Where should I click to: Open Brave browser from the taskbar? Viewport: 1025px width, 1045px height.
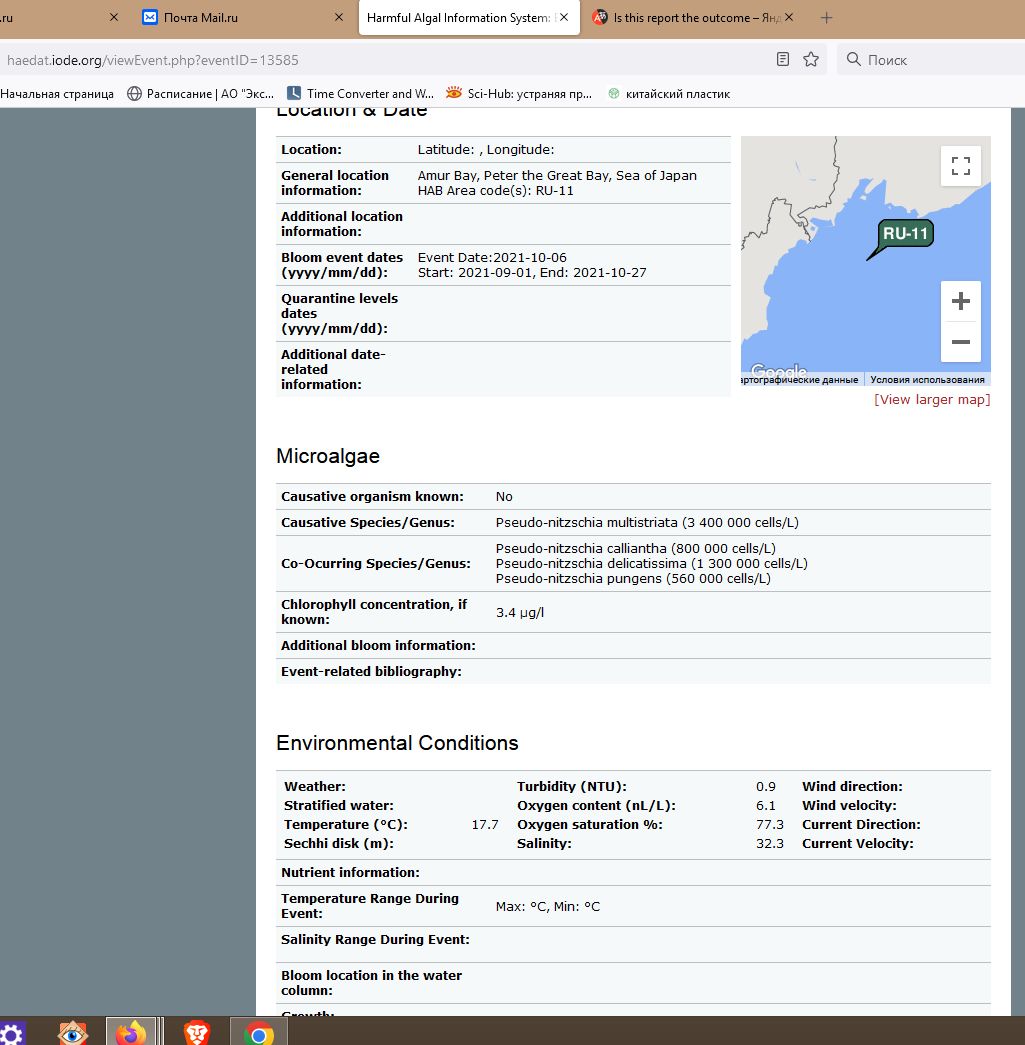click(x=197, y=1032)
